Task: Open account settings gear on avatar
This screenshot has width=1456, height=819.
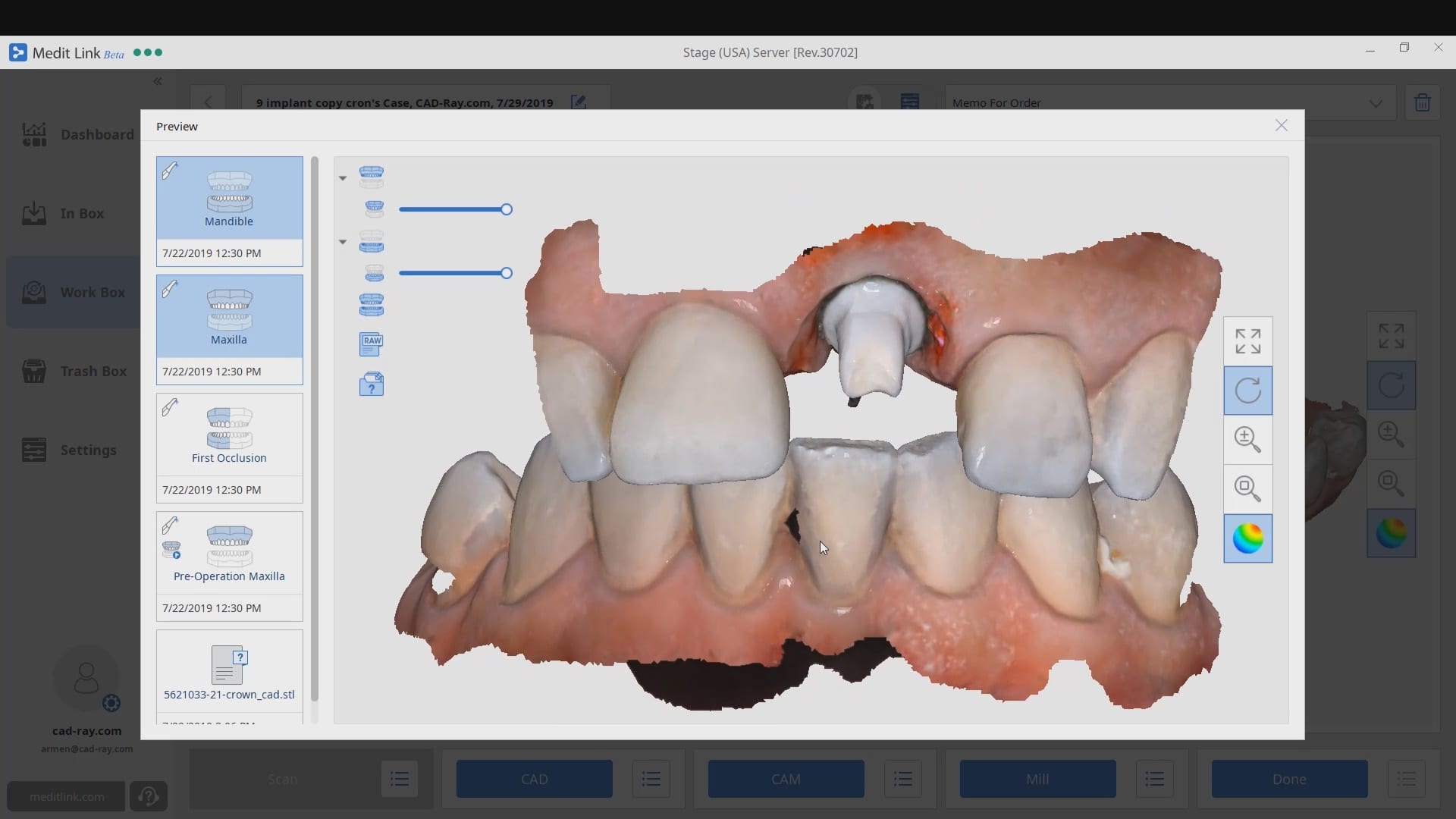Action: [111, 703]
